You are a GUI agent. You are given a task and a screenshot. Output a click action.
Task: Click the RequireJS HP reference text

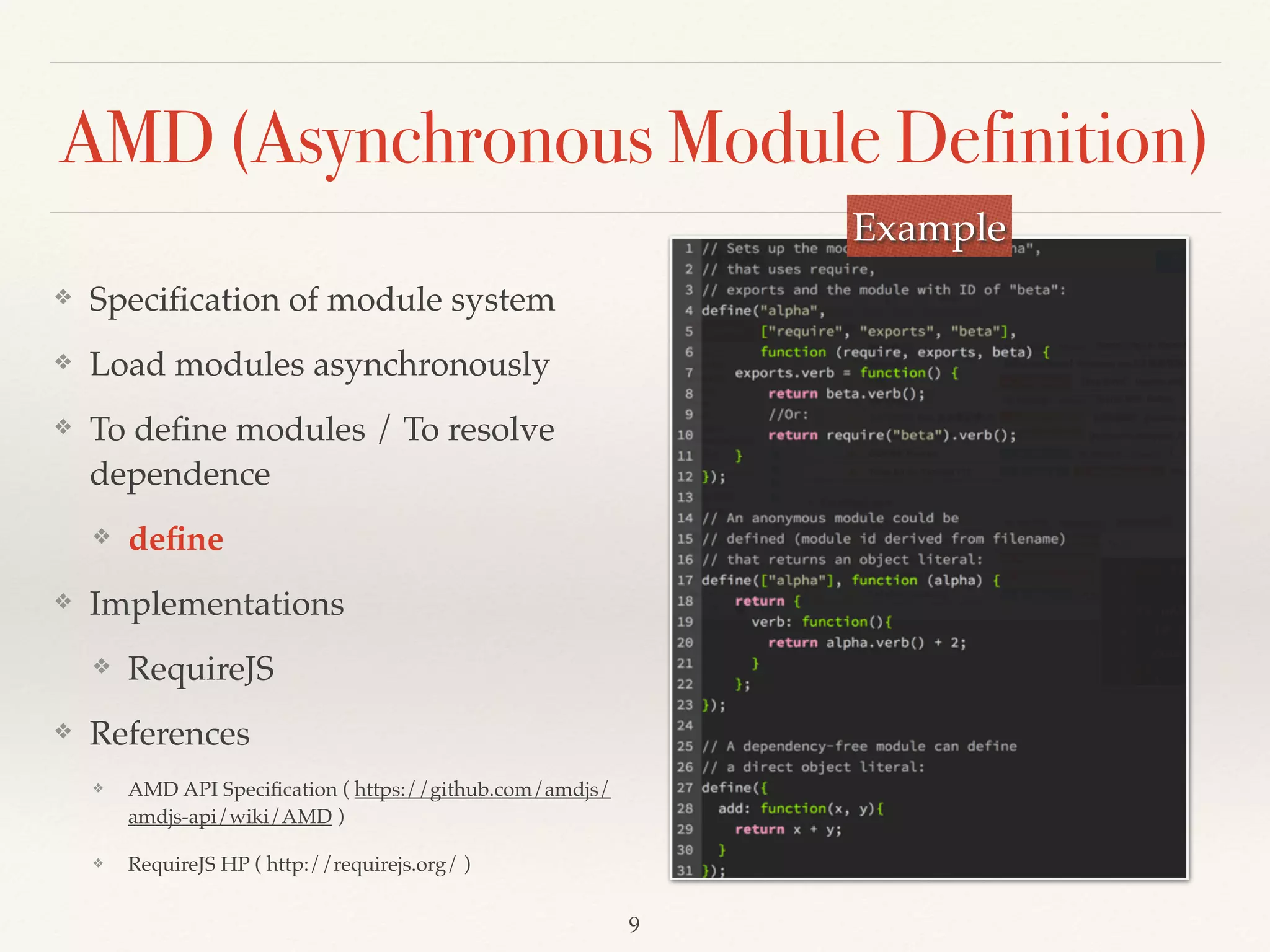click(x=299, y=864)
